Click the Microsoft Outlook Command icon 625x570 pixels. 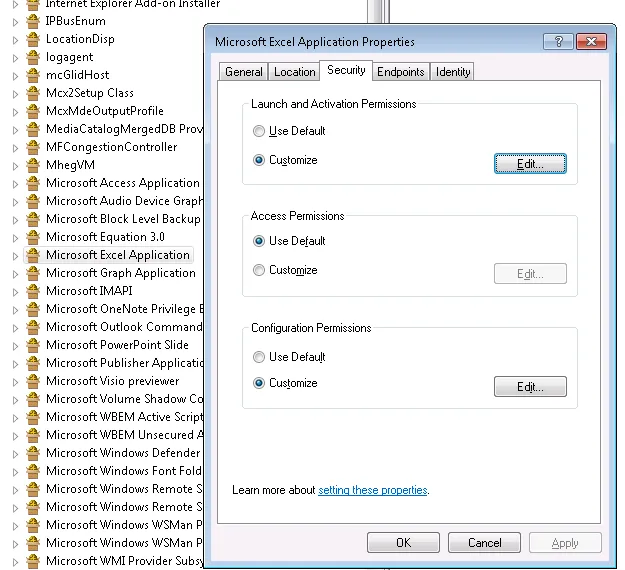[x=33, y=327]
